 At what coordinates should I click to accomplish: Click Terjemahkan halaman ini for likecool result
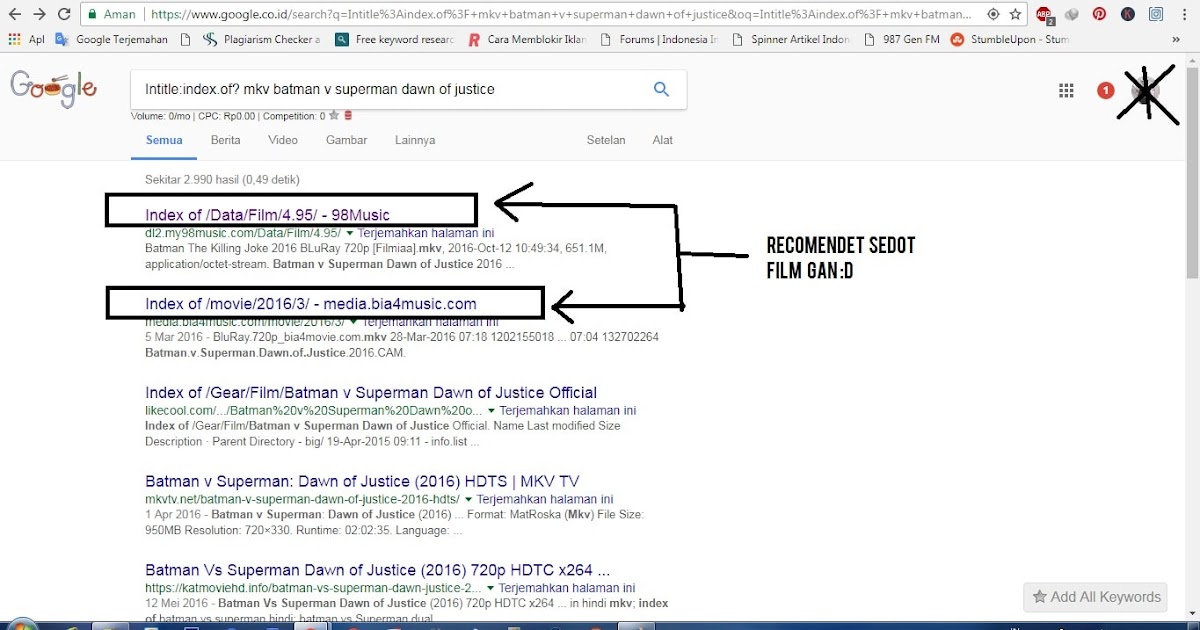point(568,410)
